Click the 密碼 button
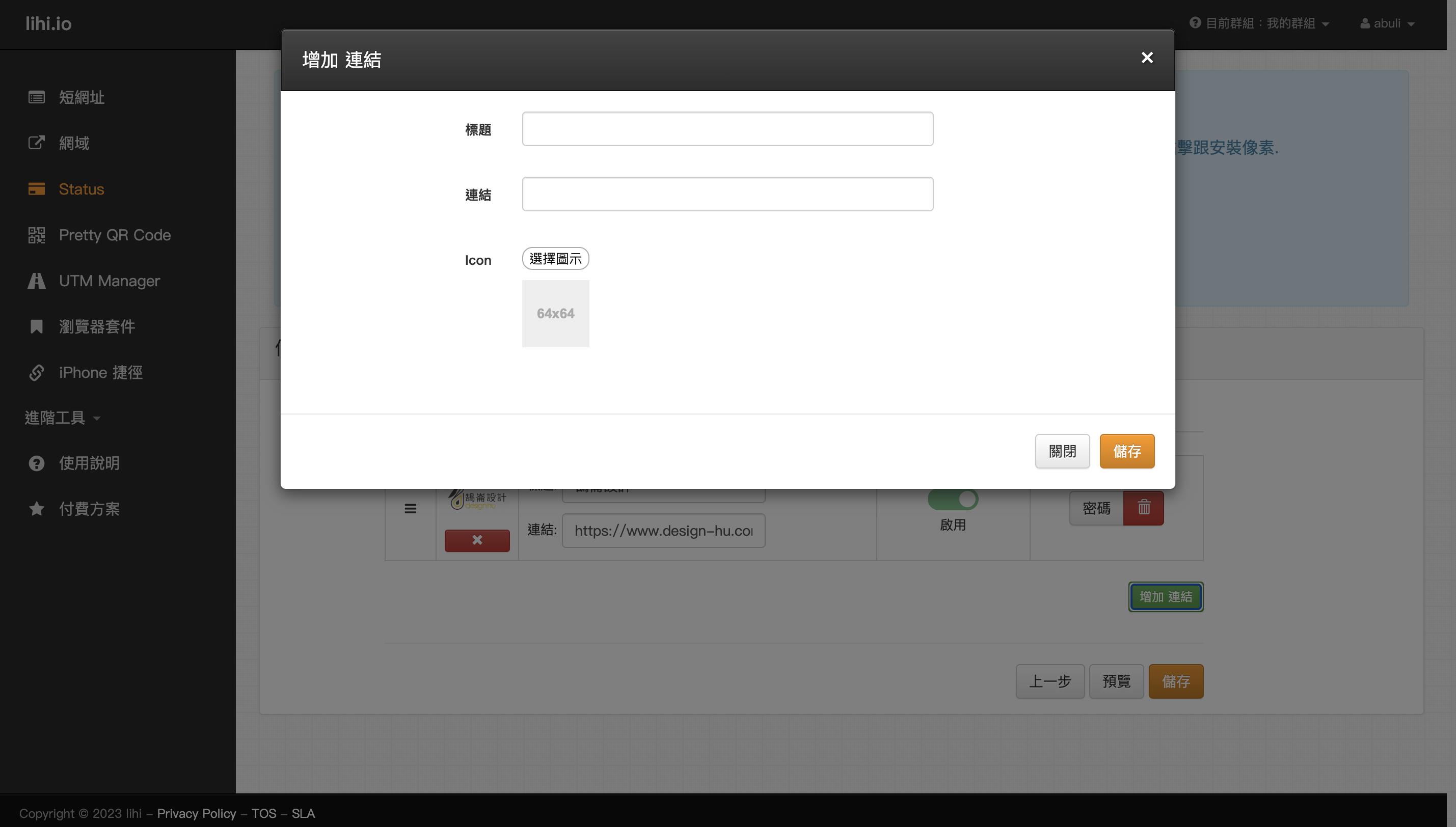 click(x=1096, y=508)
